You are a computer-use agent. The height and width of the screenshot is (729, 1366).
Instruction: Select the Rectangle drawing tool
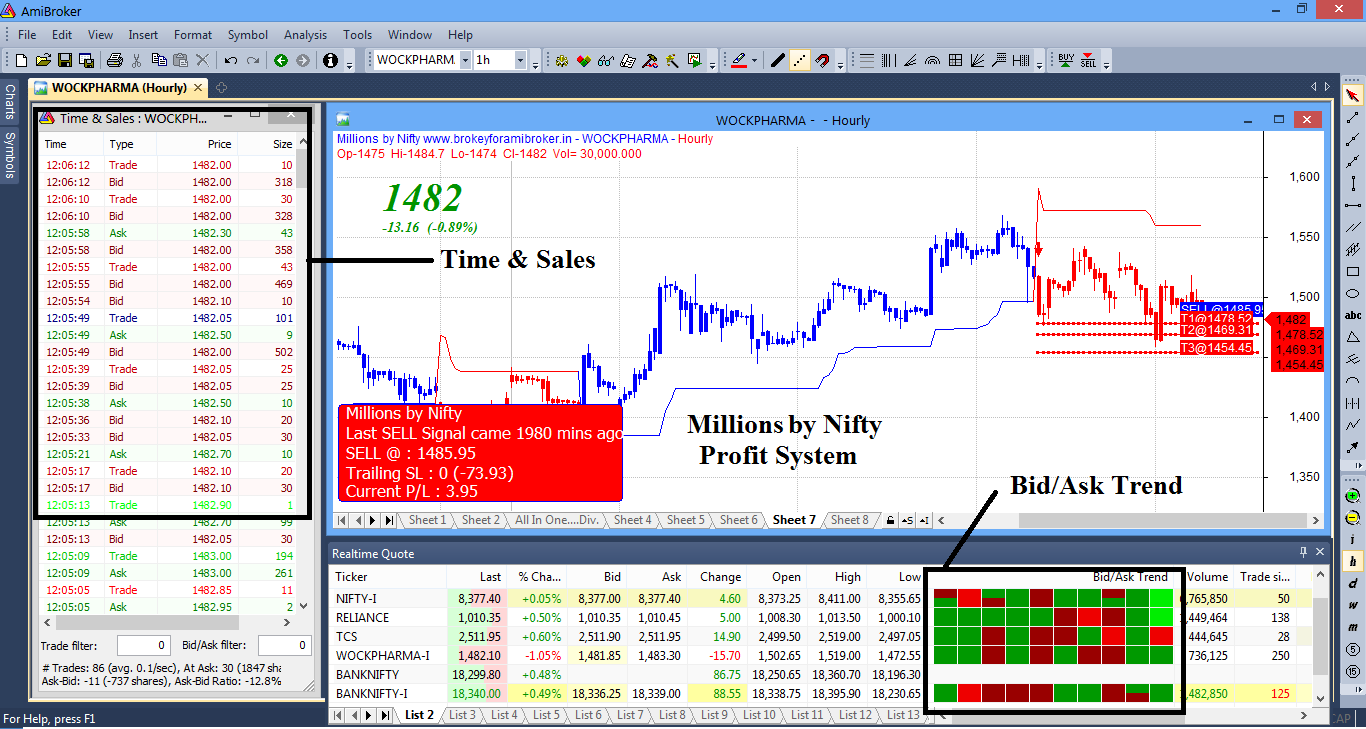click(x=1353, y=272)
